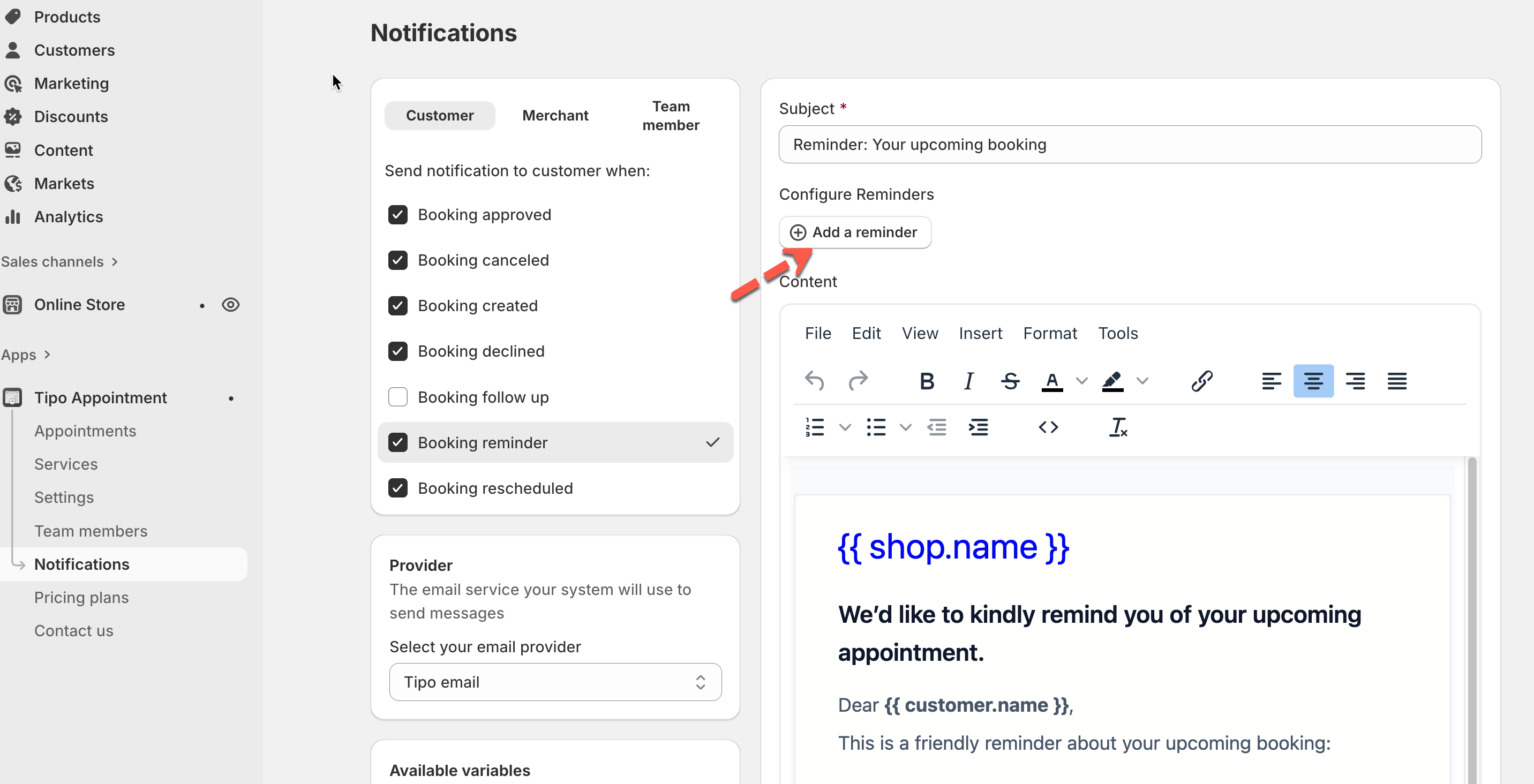Toggle the Booking rescheduled checkbox
Screen dimensions: 1534x784
398,488
